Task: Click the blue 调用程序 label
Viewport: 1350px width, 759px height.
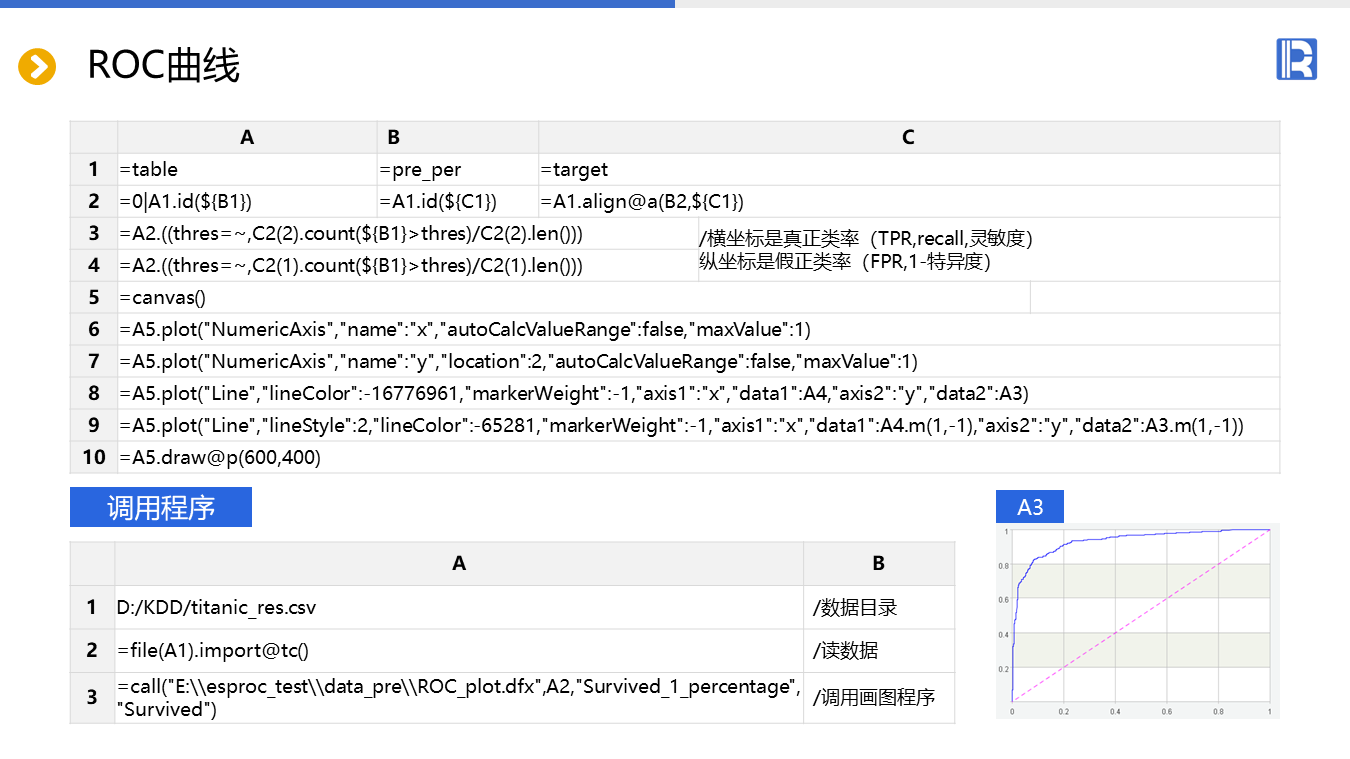Action: click(x=161, y=508)
